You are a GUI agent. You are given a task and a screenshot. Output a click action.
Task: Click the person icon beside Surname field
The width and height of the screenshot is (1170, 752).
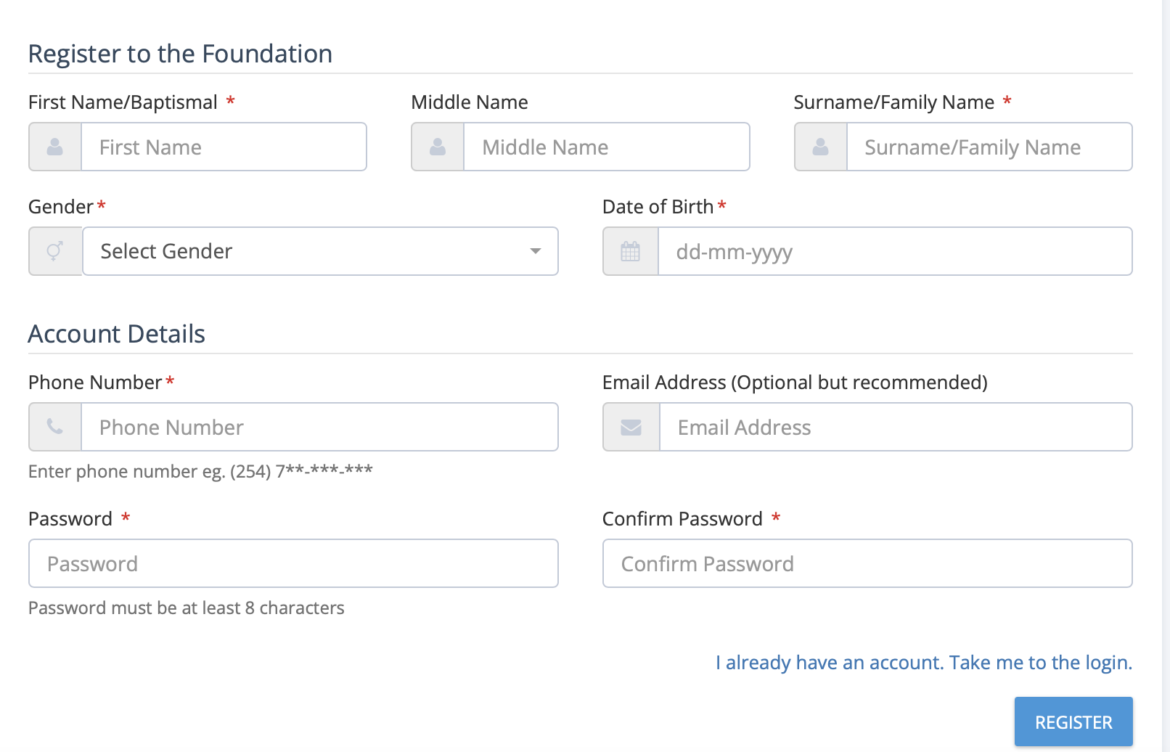coord(821,147)
